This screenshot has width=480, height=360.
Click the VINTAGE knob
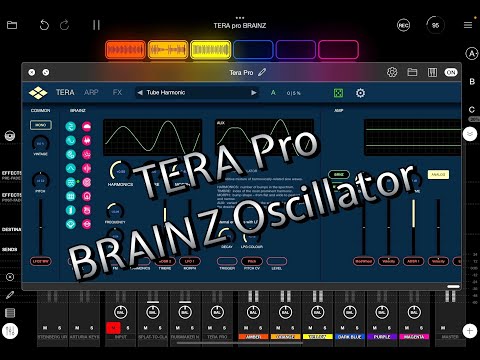41,143
